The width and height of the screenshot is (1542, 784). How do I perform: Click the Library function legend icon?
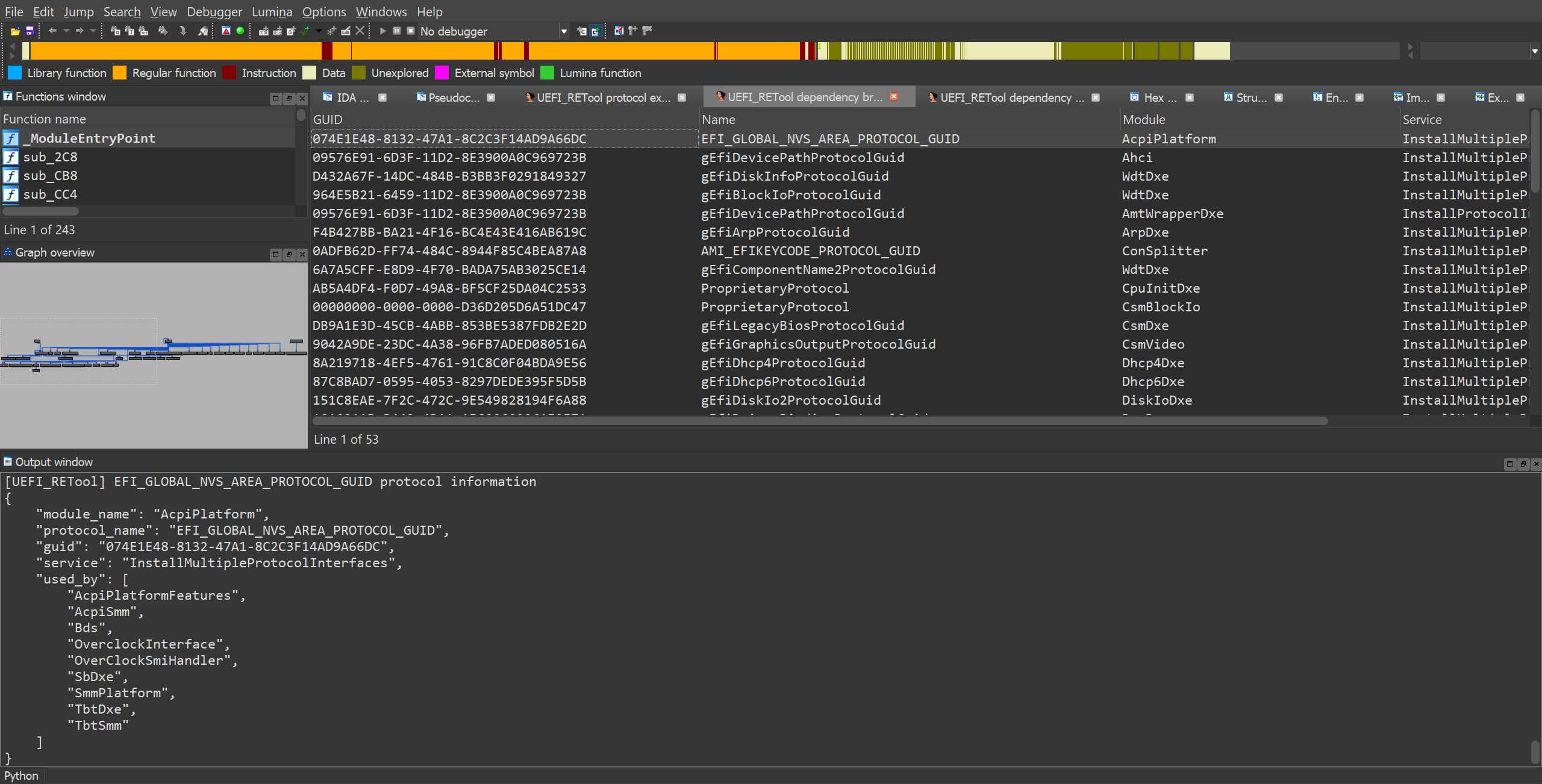coord(15,72)
